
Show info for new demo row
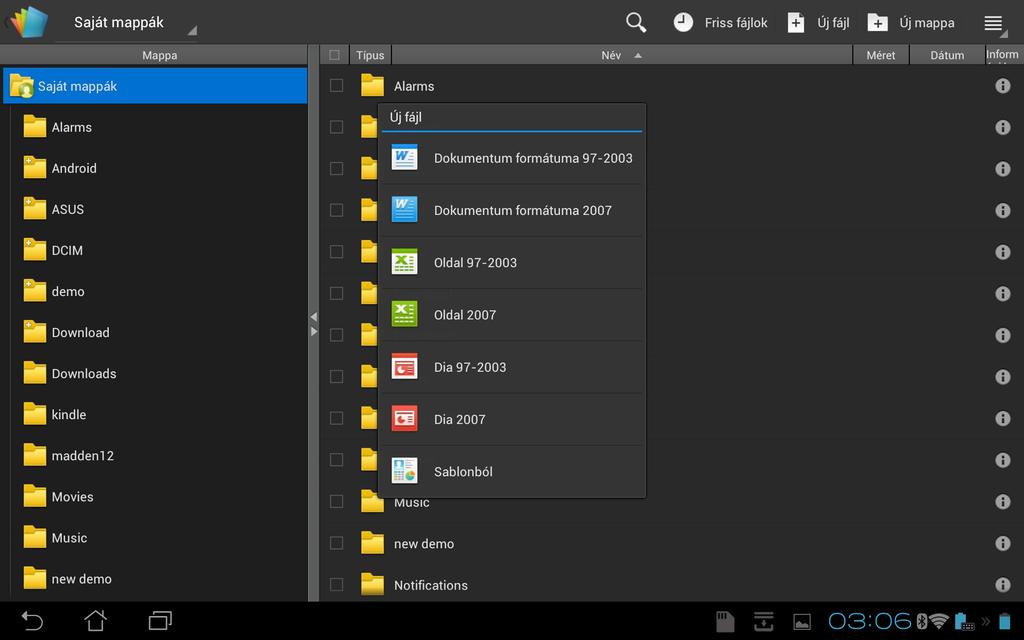(1002, 543)
